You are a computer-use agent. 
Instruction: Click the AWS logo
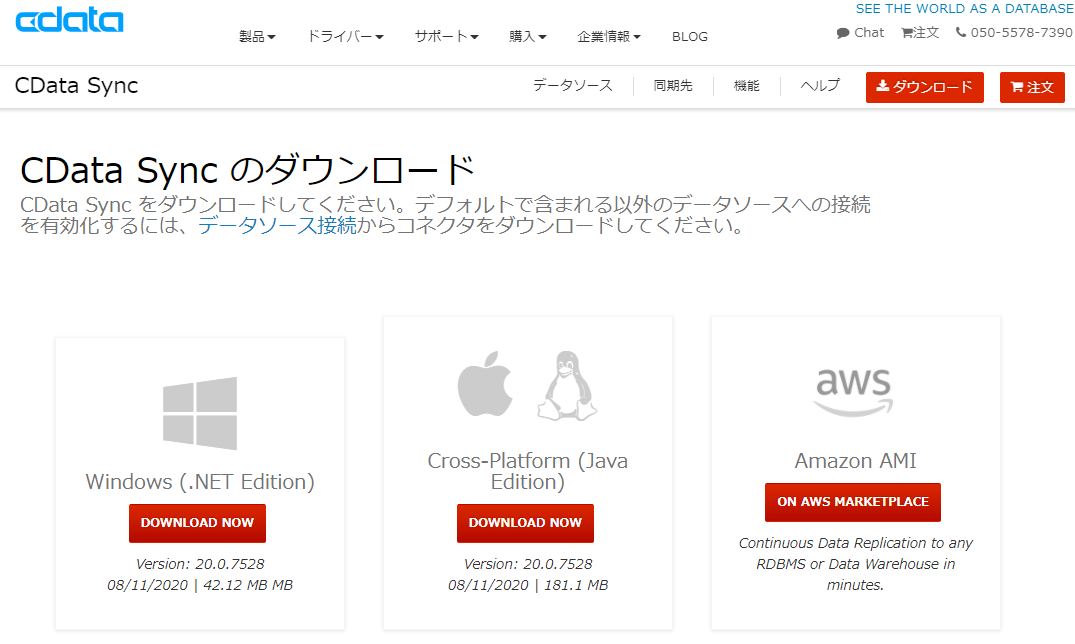854,392
